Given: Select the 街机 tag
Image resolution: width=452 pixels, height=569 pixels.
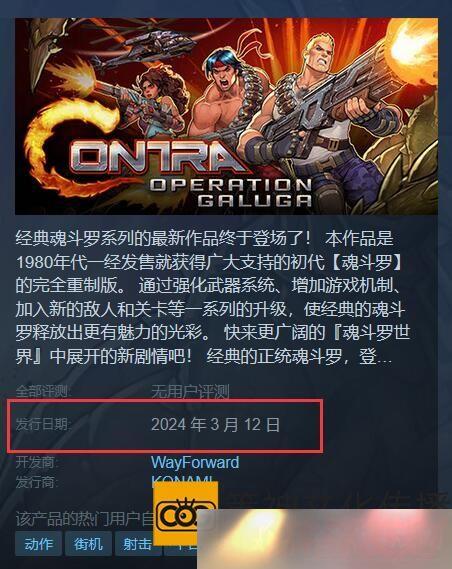Looking at the screenshot, I should [x=88, y=544].
